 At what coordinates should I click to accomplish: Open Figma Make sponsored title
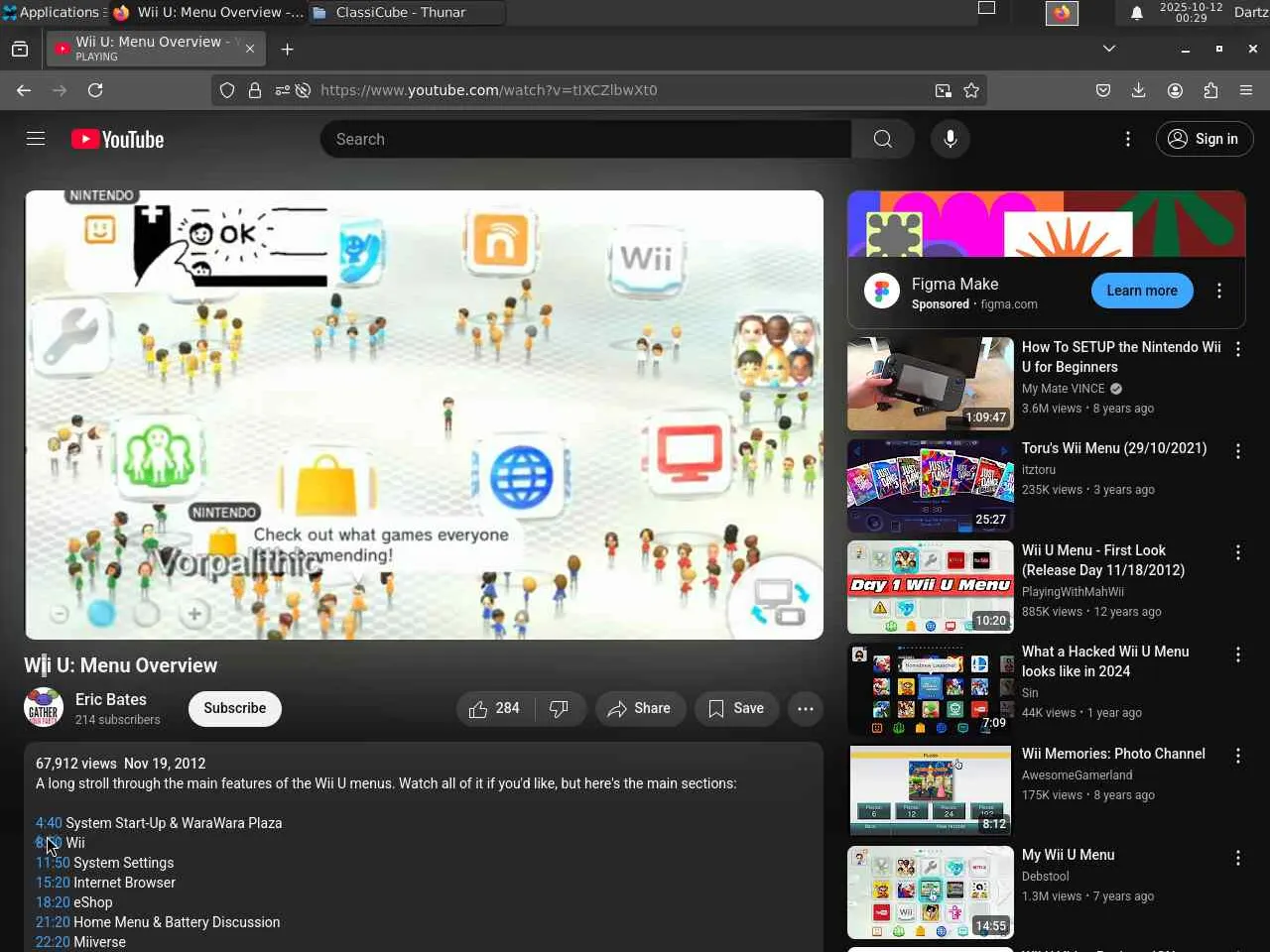click(x=954, y=284)
